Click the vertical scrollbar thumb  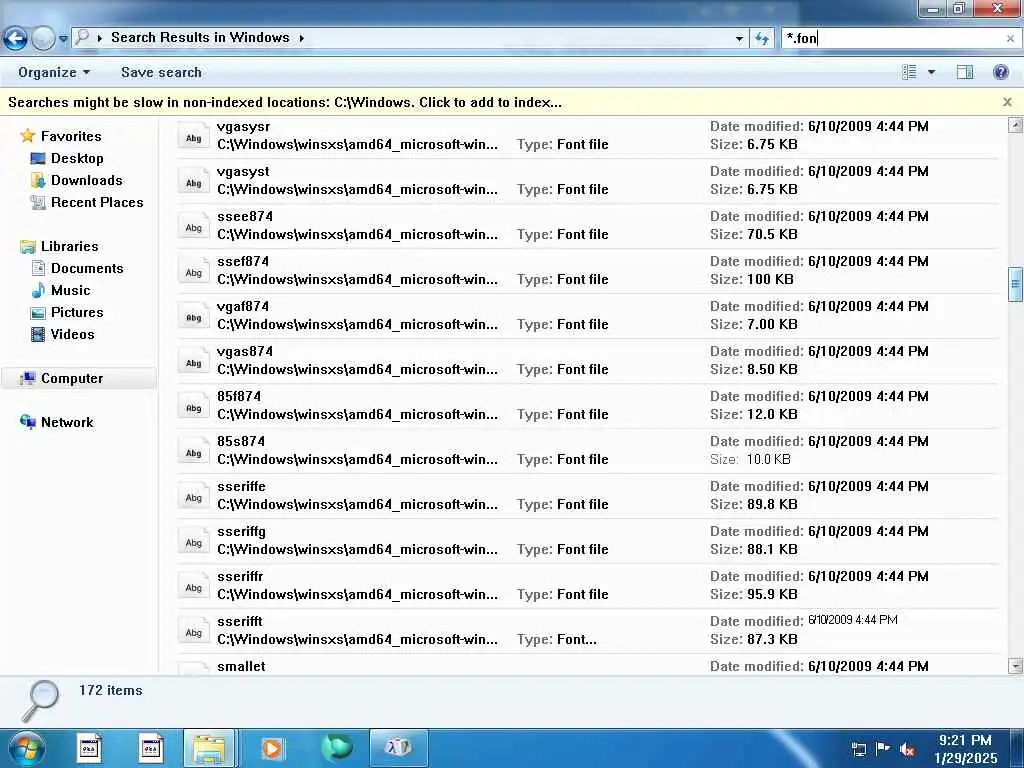point(1015,283)
